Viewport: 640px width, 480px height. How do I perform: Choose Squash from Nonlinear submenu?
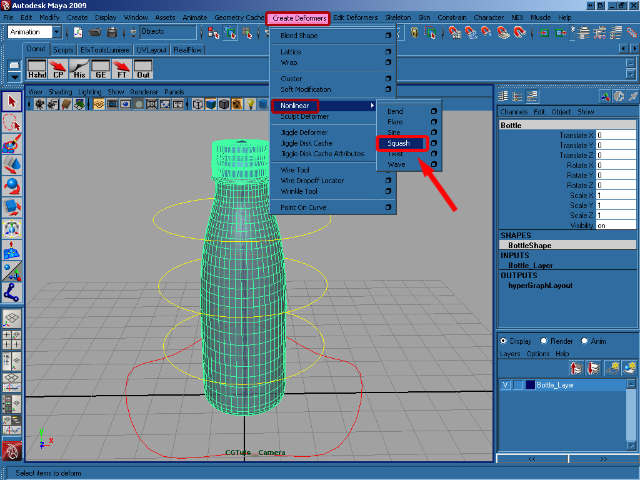[400, 143]
